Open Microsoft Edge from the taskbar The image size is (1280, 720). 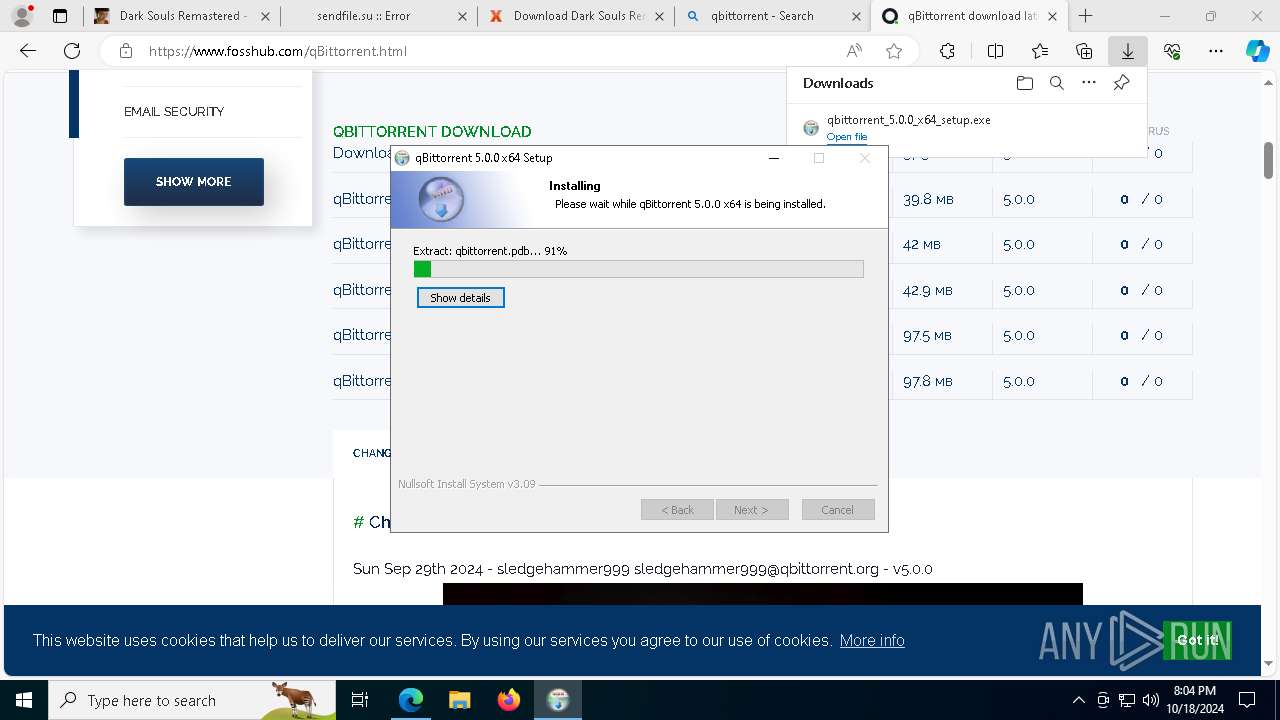[x=411, y=700]
